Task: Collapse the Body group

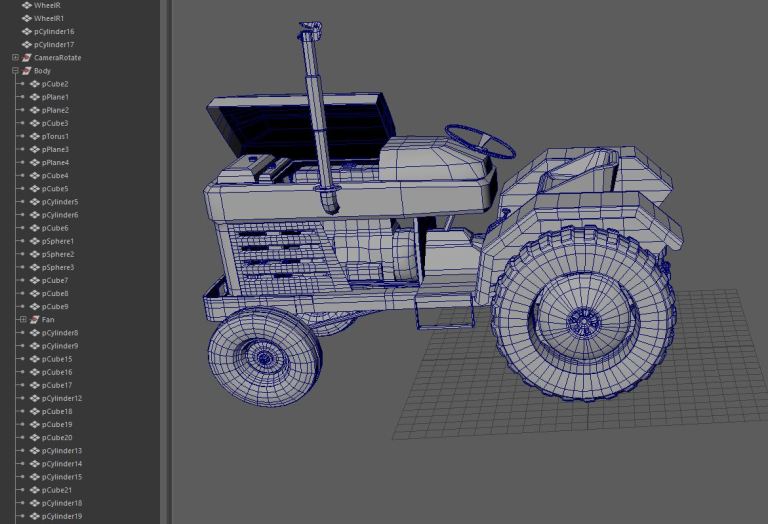Action: 16,71
